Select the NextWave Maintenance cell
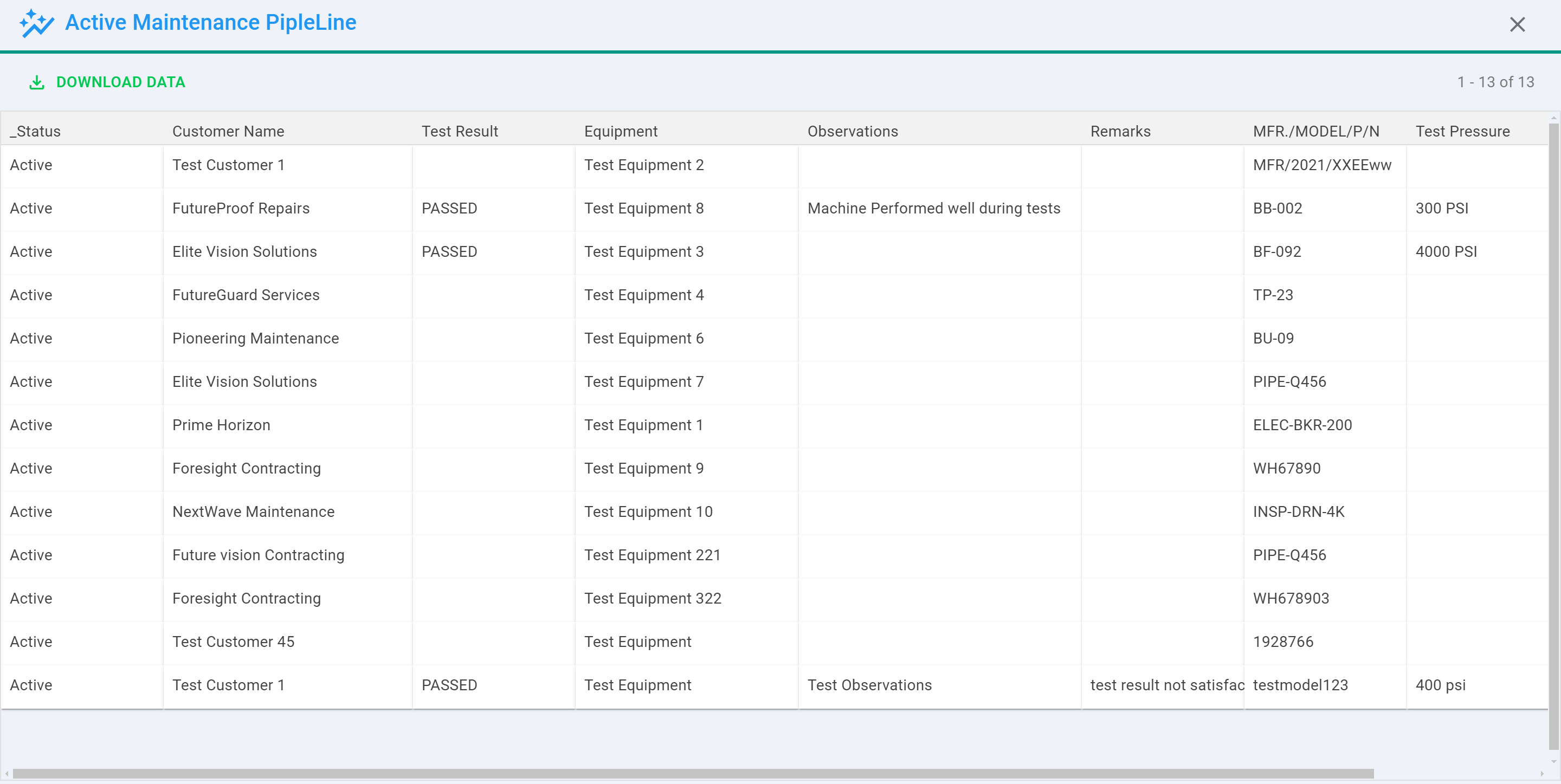This screenshot has width=1561, height=784. [288, 511]
